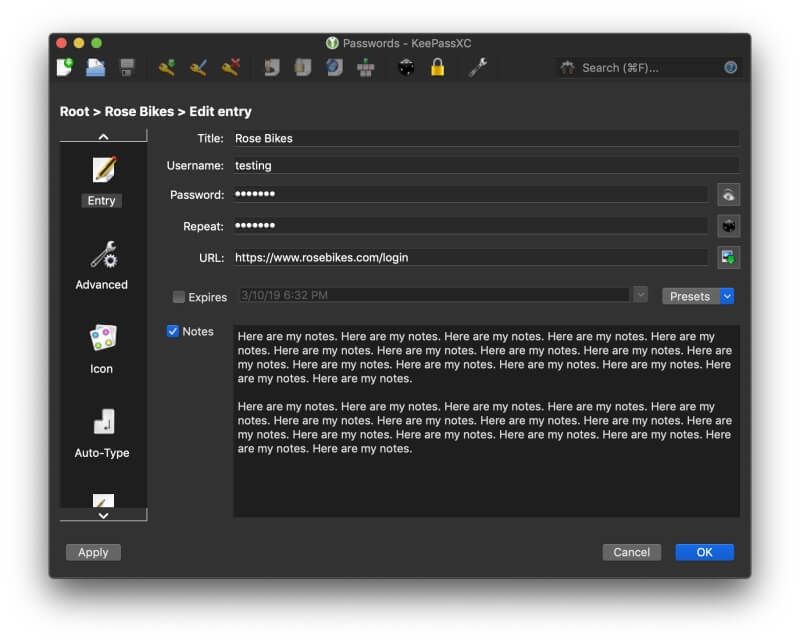The width and height of the screenshot is (800, 643).
Task: Click the Copy URL globe icon
Action: (x=334, y=67)
